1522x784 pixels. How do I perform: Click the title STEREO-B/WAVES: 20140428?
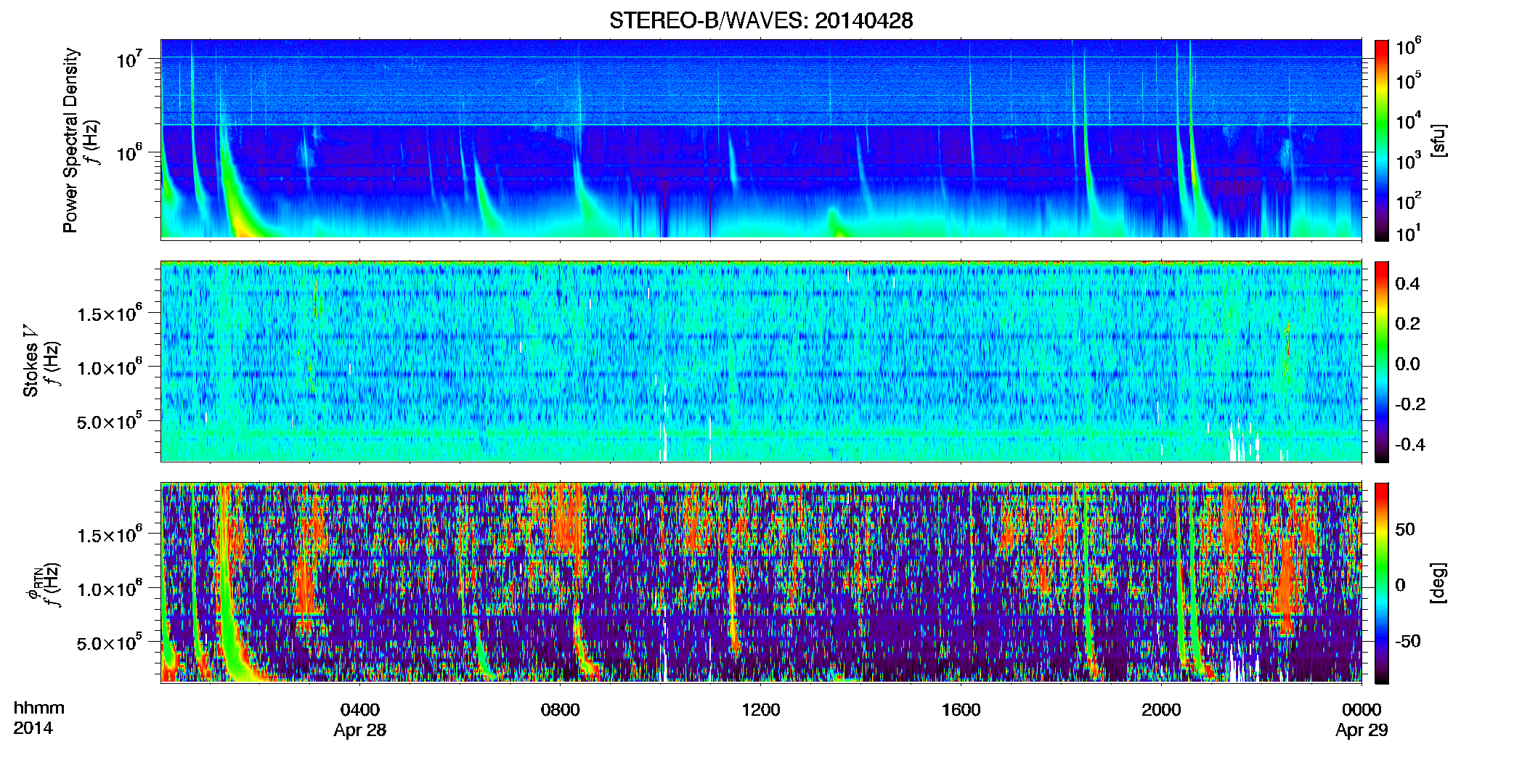pyautogui.click(x=761, y=20)
